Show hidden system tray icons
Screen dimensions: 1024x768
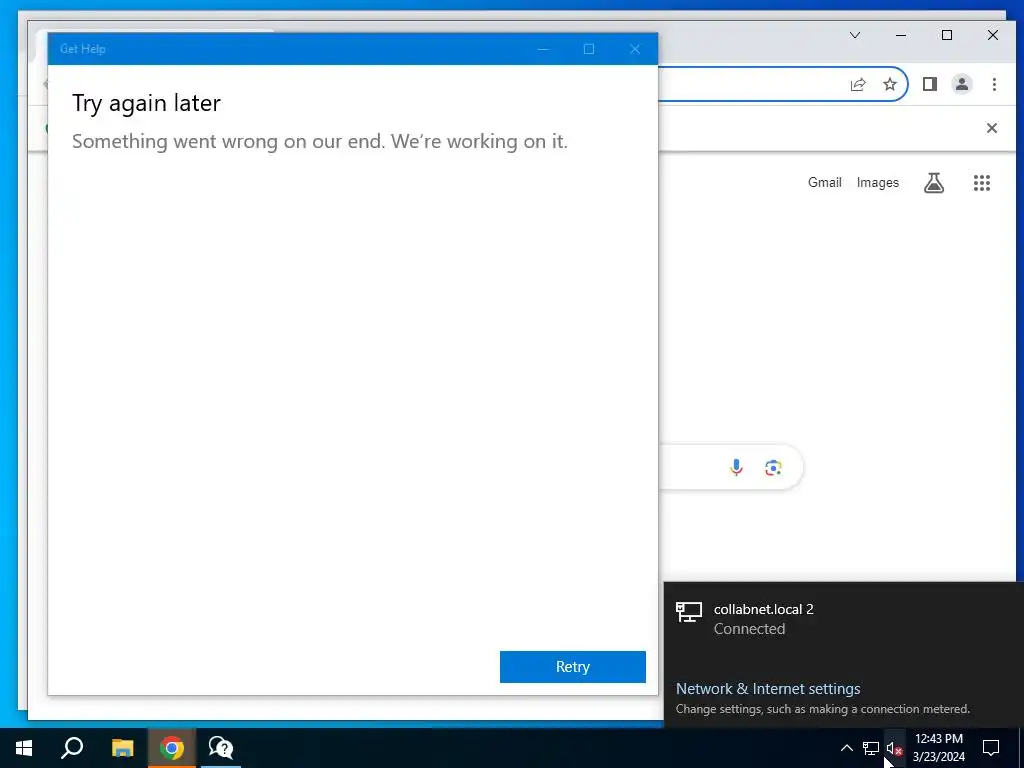point(846,748)
